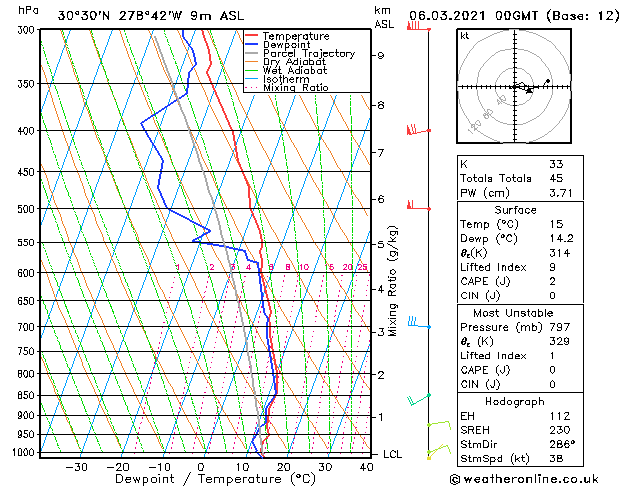The image size is (629, 486).
Task: Click the Hodograph section heading
Action: point(515,401)
